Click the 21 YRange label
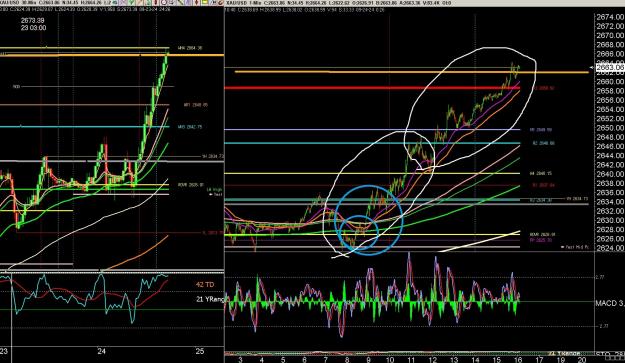 click(x=210, y=299)
